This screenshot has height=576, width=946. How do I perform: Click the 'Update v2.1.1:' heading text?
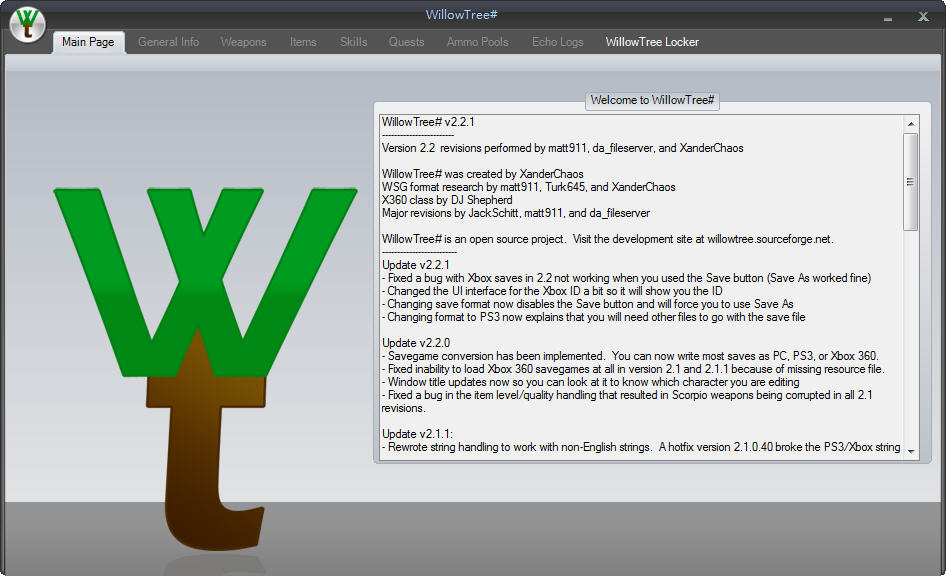pyautogui.click(x=417, y=434)
